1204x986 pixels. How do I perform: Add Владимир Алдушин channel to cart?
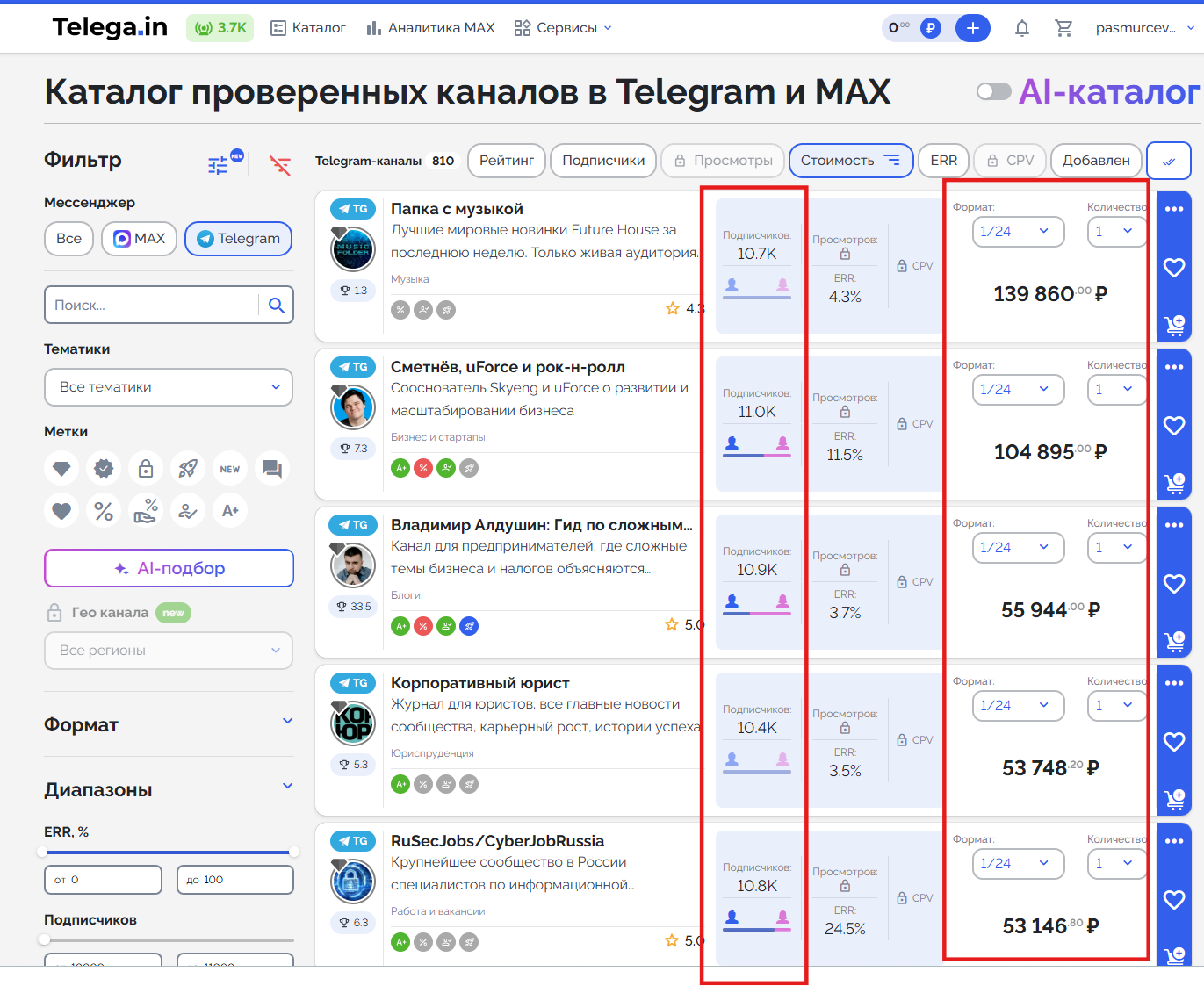[1174, 642]
